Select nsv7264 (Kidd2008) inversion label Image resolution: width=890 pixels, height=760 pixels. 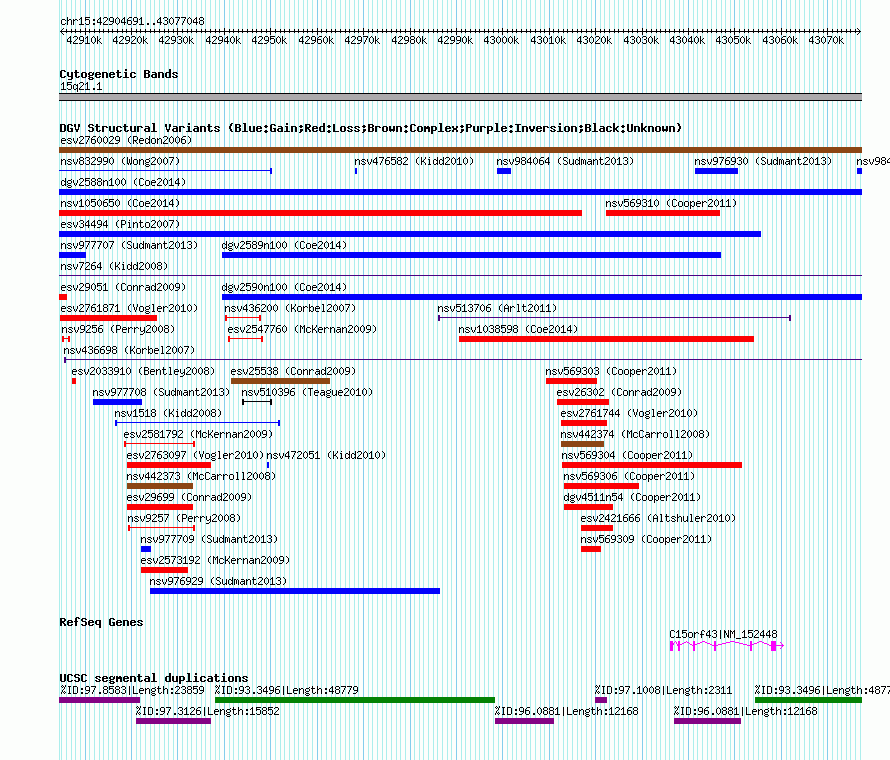click(x=114, y=266)
